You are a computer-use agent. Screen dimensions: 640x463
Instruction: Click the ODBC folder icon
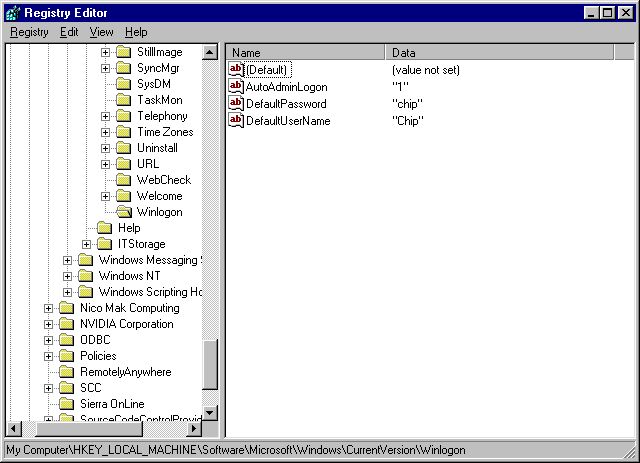(x=67, y=340)
